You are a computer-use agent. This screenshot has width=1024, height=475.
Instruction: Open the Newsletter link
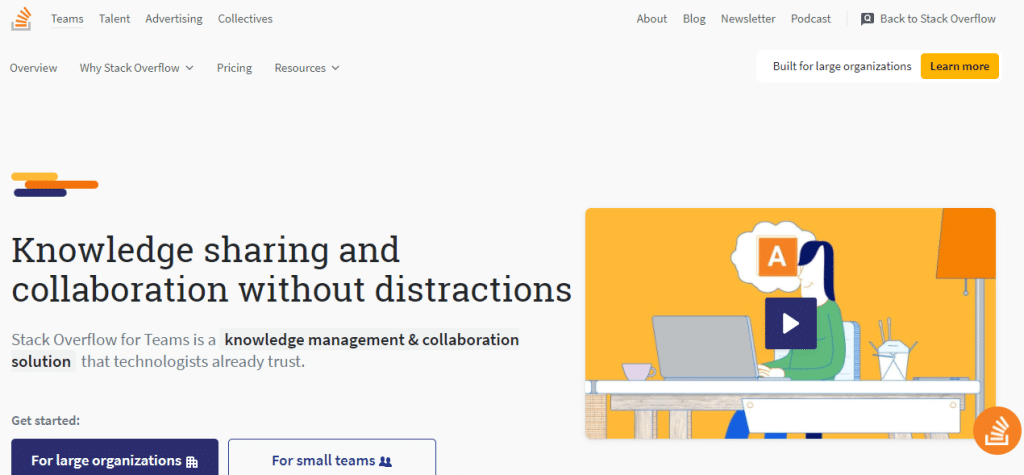coord(748,19)
